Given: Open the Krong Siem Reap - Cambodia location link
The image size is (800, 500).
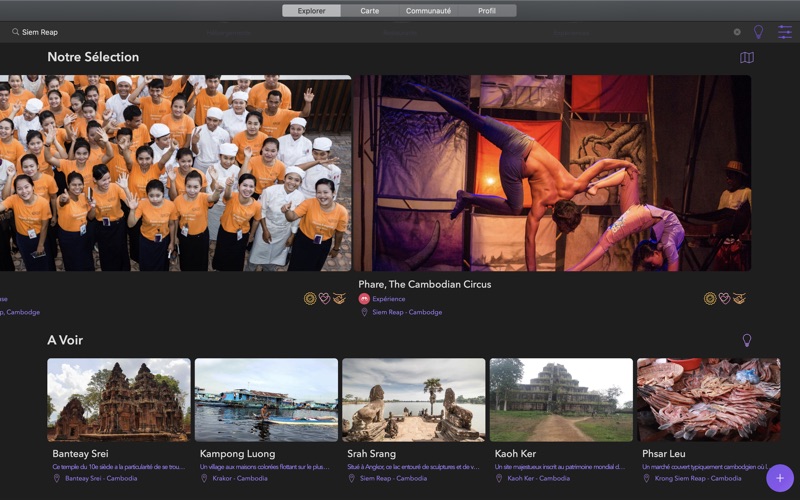Looking at the screenshot, I should click(x=698, y=479).
